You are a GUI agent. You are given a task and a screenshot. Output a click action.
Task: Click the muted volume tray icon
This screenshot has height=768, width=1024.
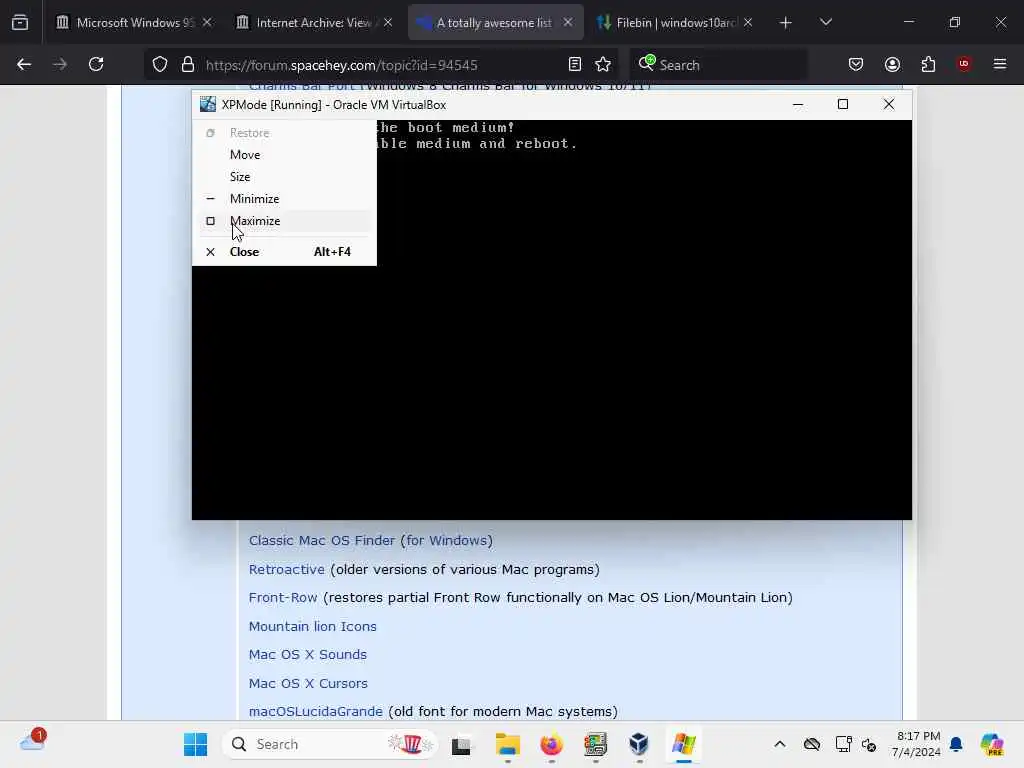coord(869,744)
